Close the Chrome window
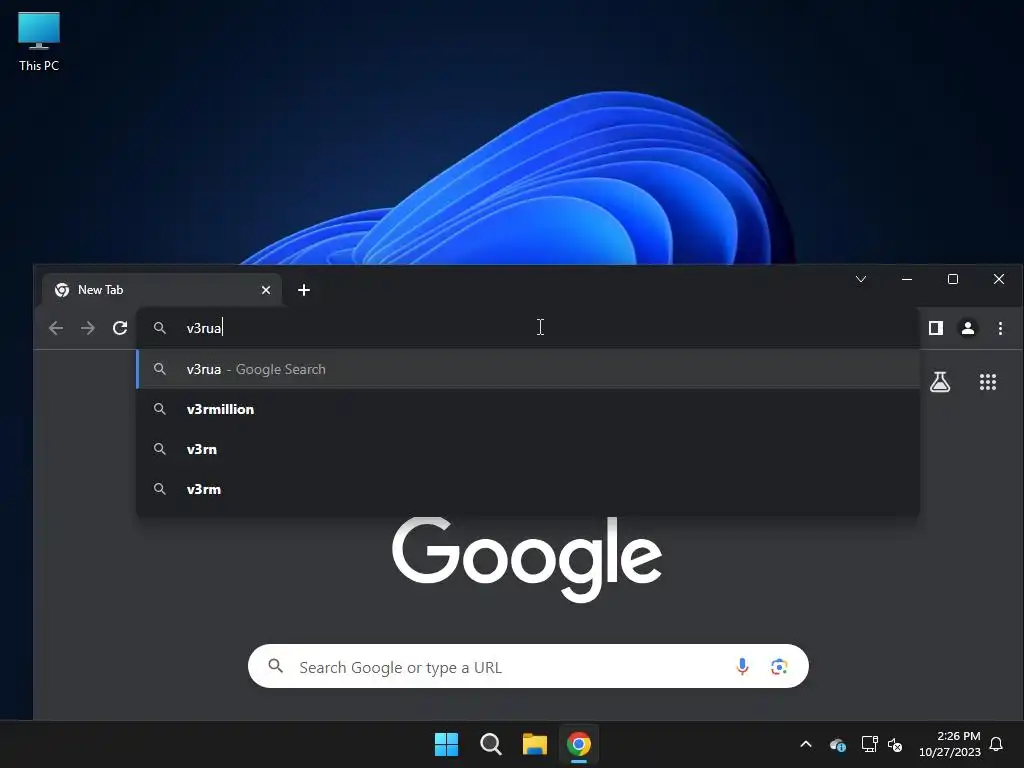This screenshot has width=1024, height=768. tap(999, 280)
